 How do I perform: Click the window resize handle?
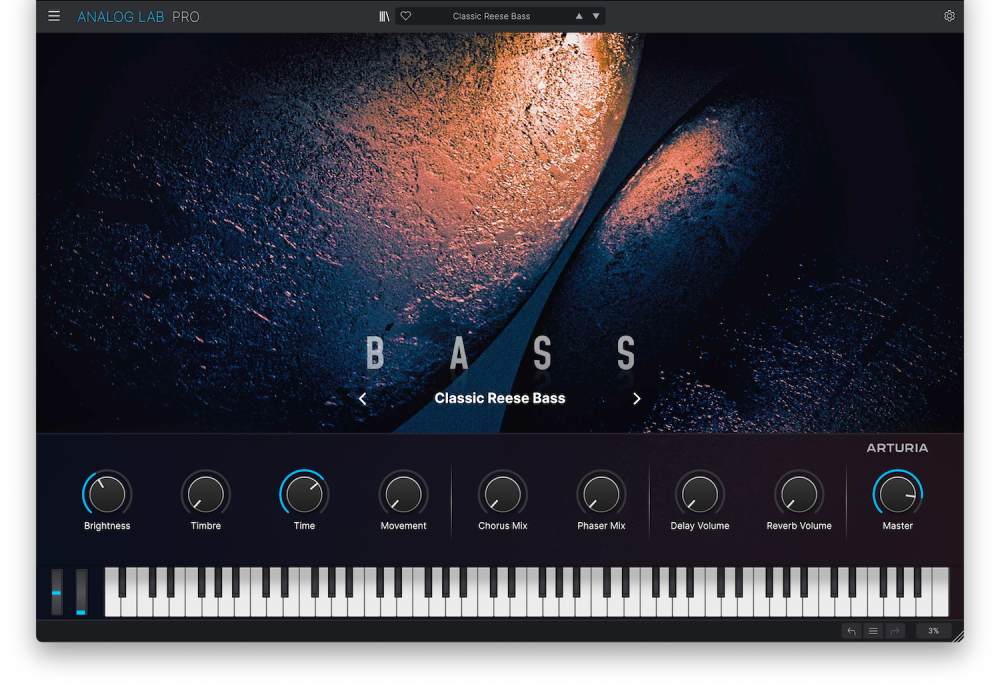coord(957,636)
